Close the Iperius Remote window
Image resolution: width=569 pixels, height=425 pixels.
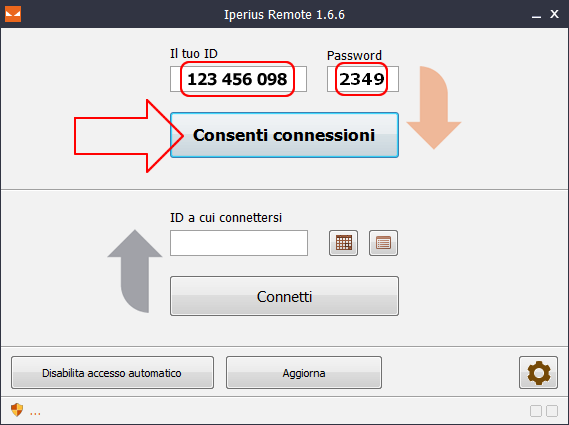(554, 14)
